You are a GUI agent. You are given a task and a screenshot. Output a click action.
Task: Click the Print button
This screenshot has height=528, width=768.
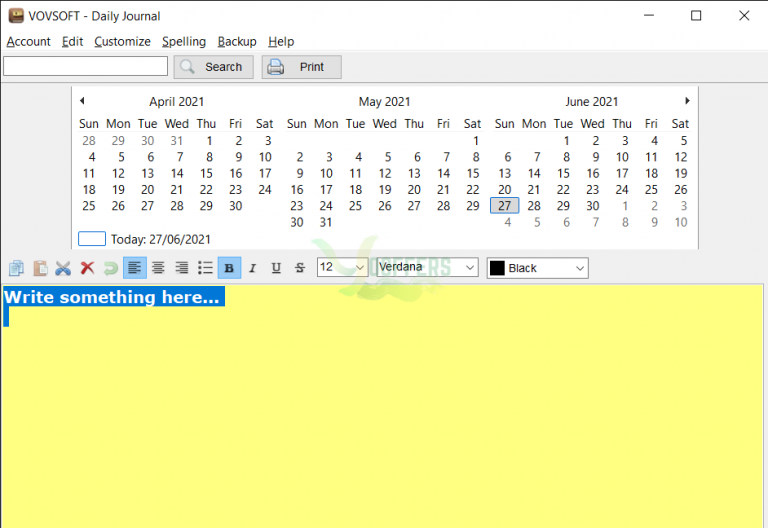[301, 67]
